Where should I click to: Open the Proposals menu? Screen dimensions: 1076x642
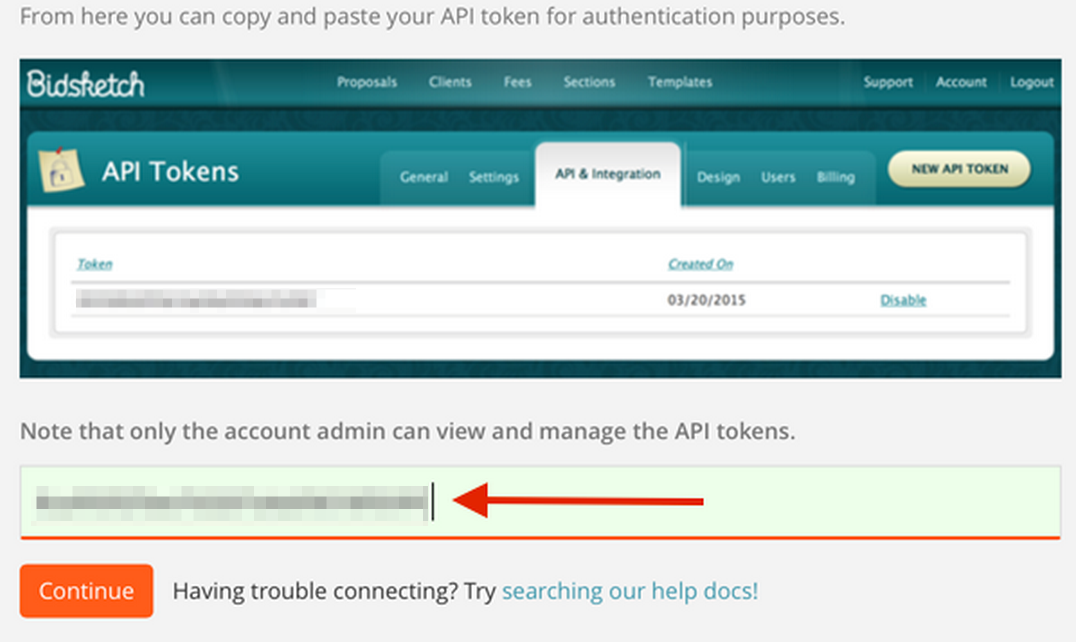coord(366,82)
